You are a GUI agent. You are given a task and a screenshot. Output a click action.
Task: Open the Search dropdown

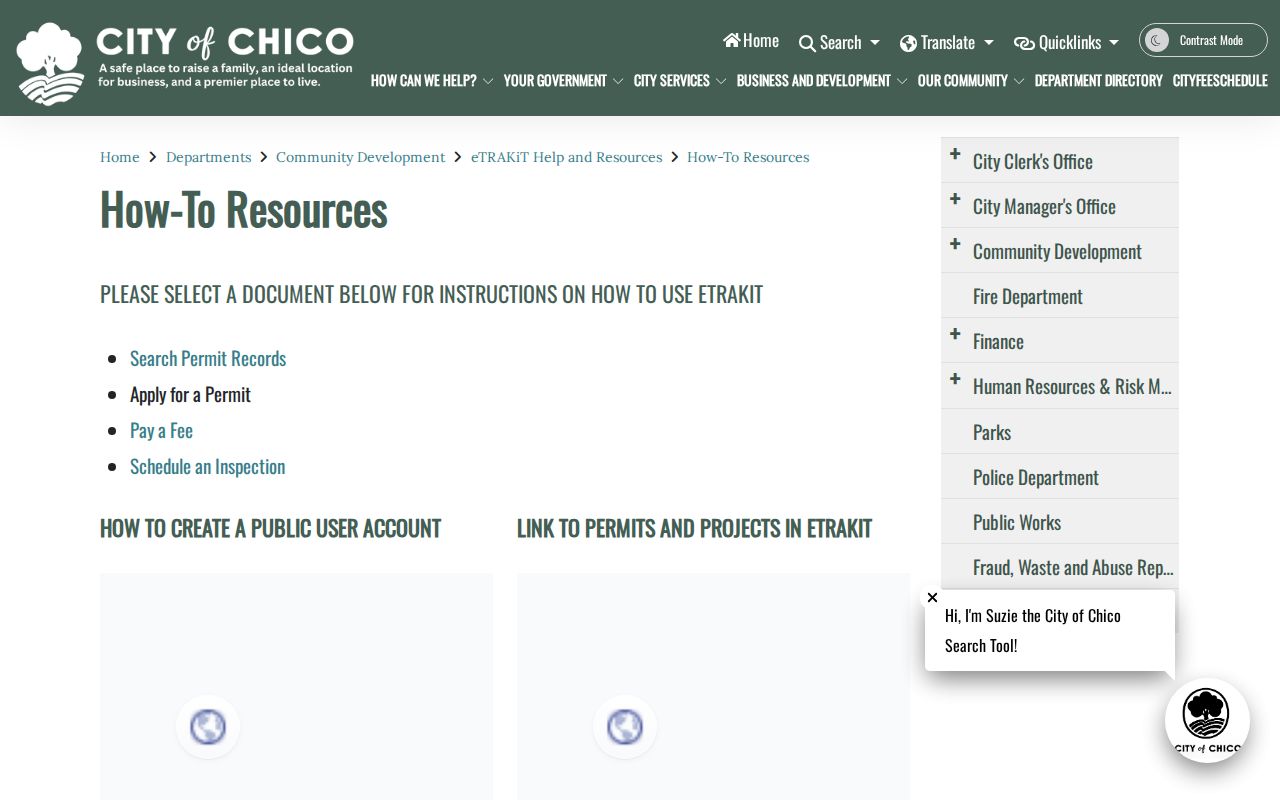coord(840,43)
